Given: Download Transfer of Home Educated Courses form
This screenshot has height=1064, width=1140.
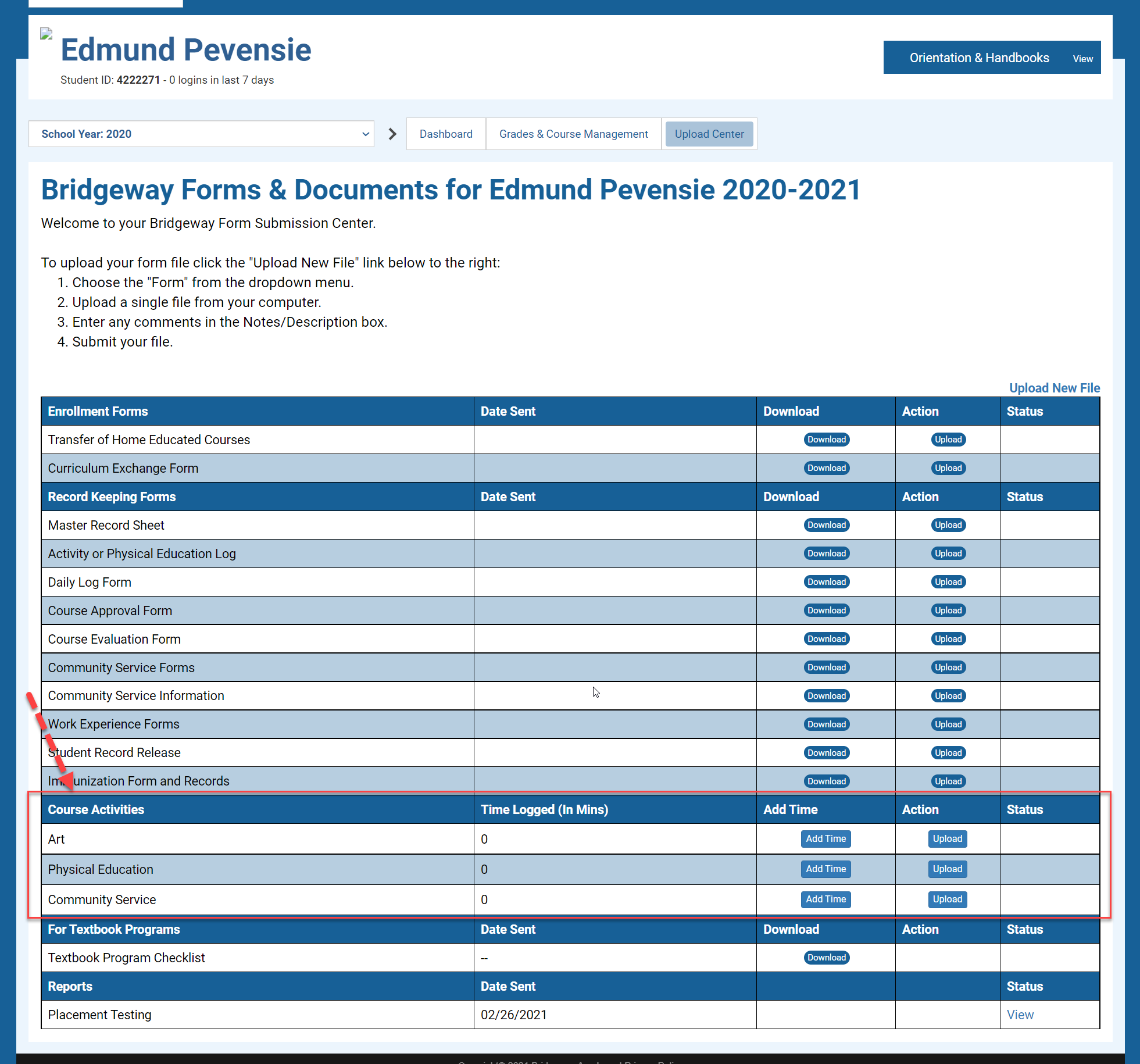Looking at the screenshot, I should pos(826,440).
